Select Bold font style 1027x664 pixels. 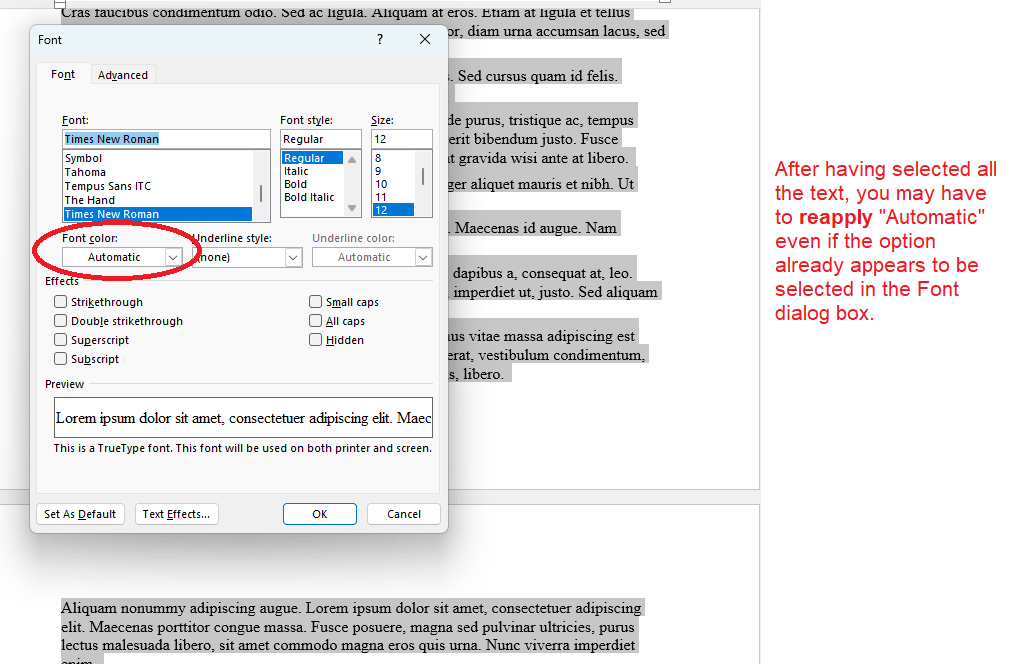[312, 184]
